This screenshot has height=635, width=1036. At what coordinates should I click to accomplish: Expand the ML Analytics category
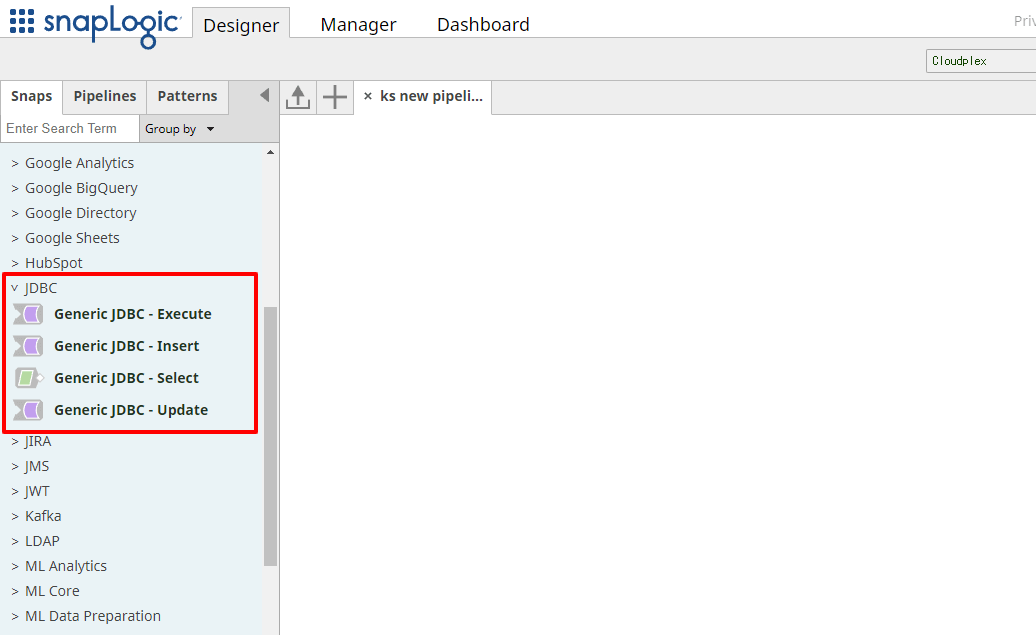[59, 566]
